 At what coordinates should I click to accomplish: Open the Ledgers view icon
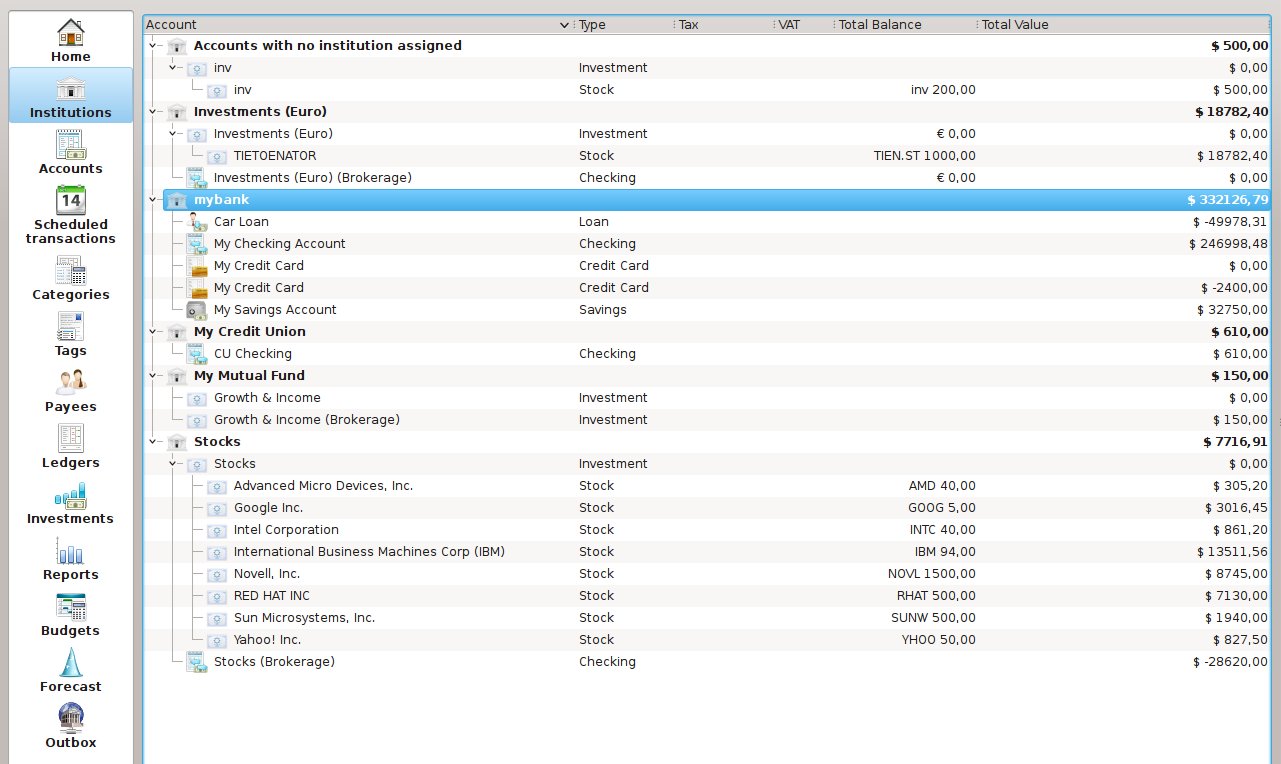point(71,438)
